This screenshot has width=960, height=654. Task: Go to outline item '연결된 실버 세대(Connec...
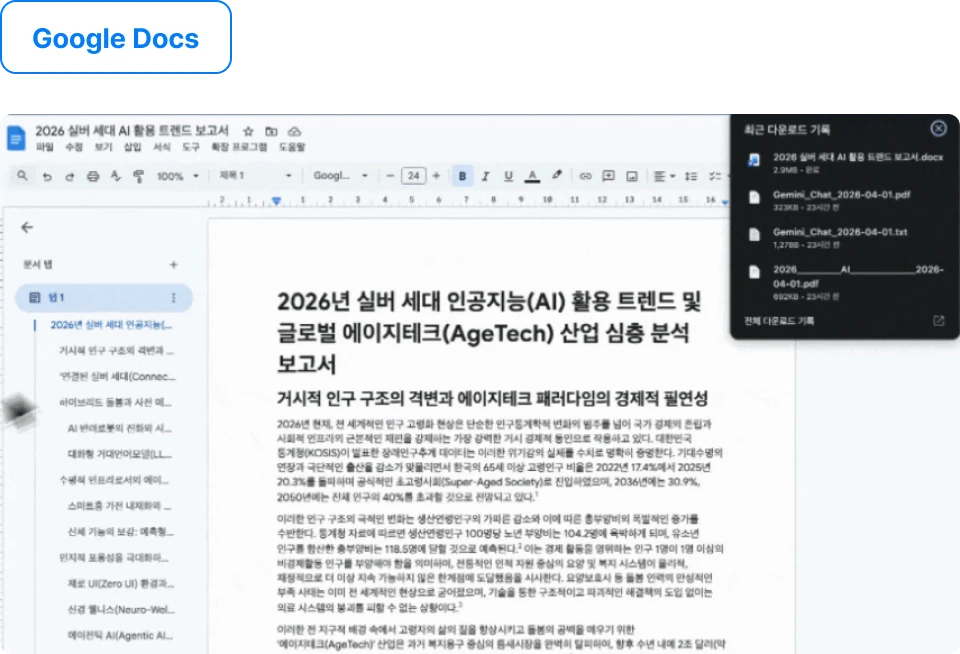[x=117, y=376]
